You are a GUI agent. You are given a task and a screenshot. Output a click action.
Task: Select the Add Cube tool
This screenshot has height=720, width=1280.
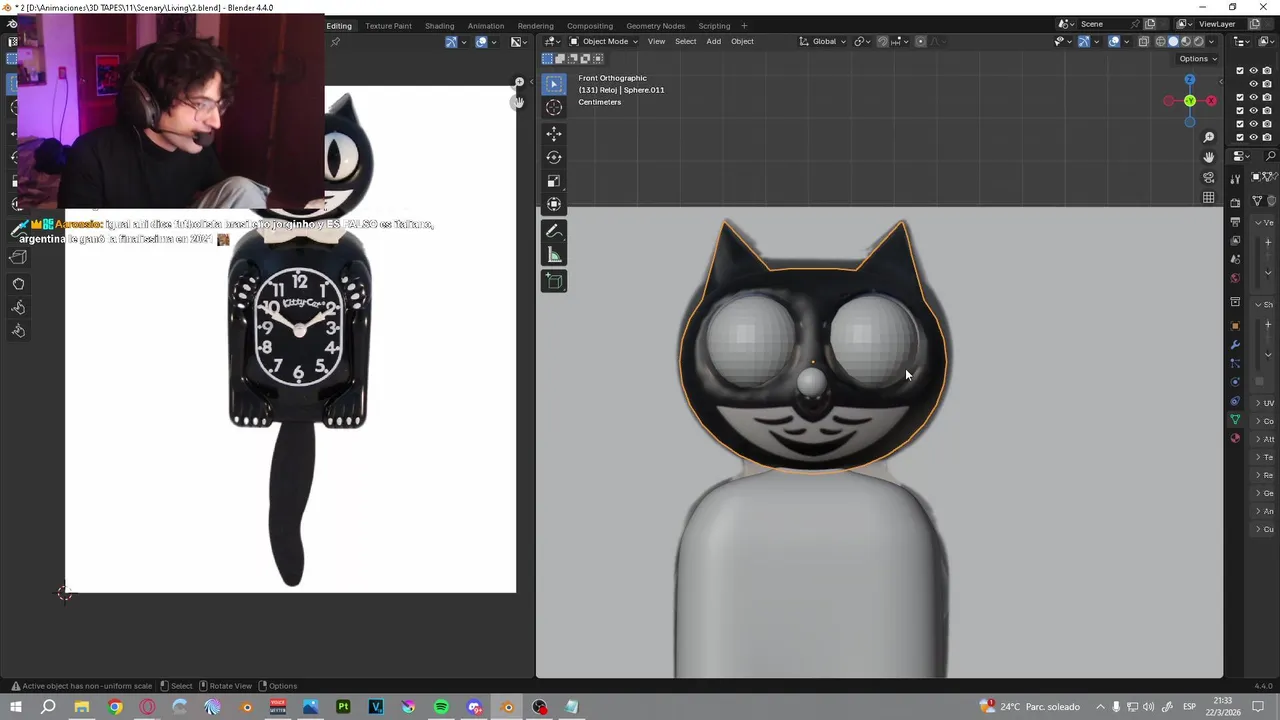(554, 281)
